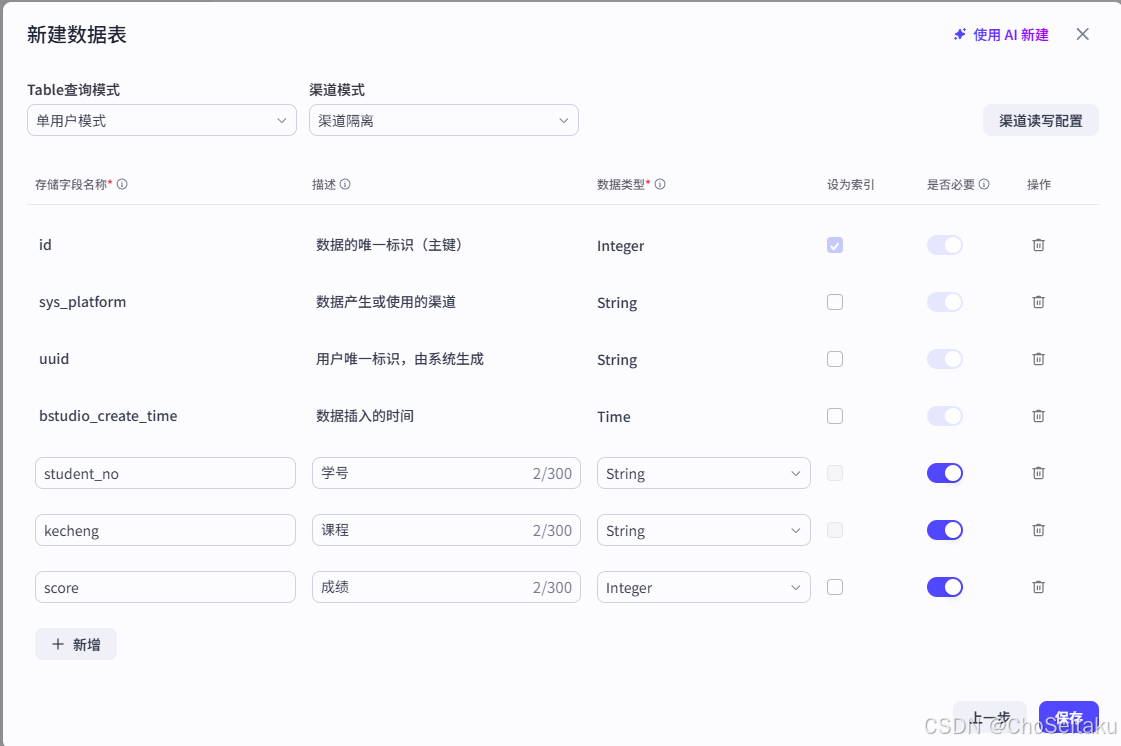Image resolution: width=1121 pixels, height=746 pixels.
Task: Click the sys_platform field name
Action: pyautogui.click(x=82, y=303)
